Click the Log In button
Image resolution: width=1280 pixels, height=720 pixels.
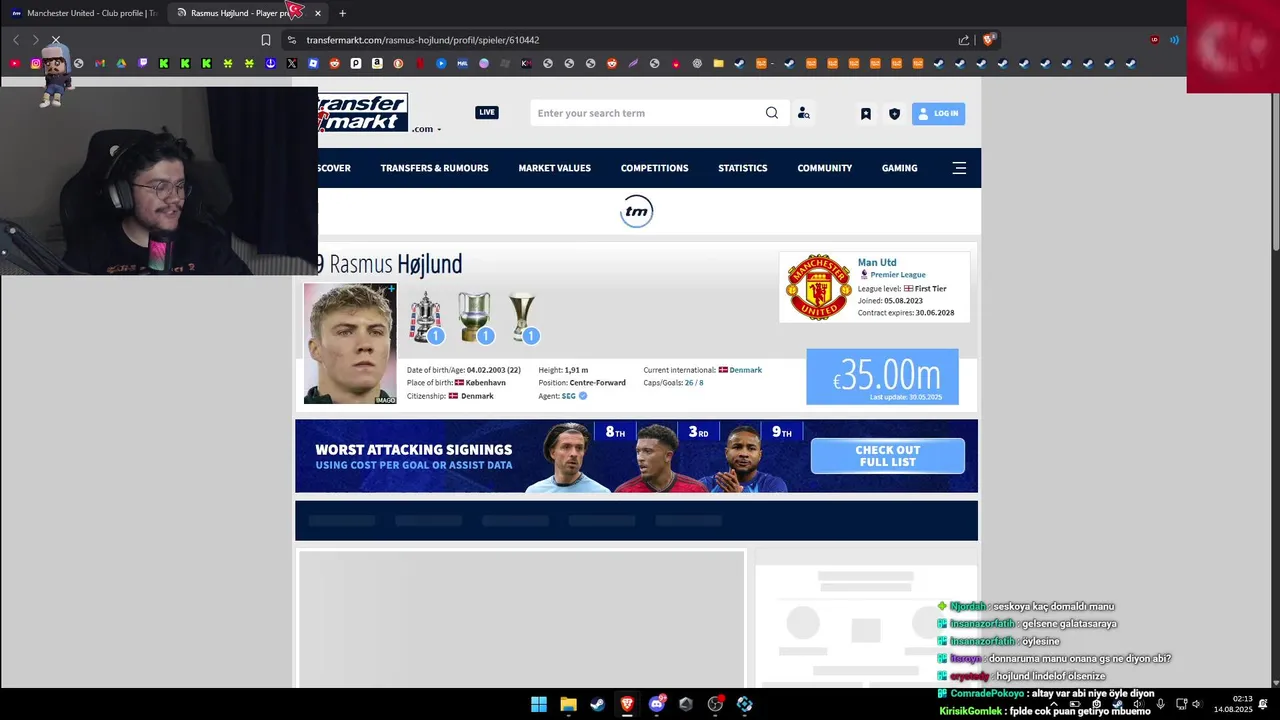[938, 114]
